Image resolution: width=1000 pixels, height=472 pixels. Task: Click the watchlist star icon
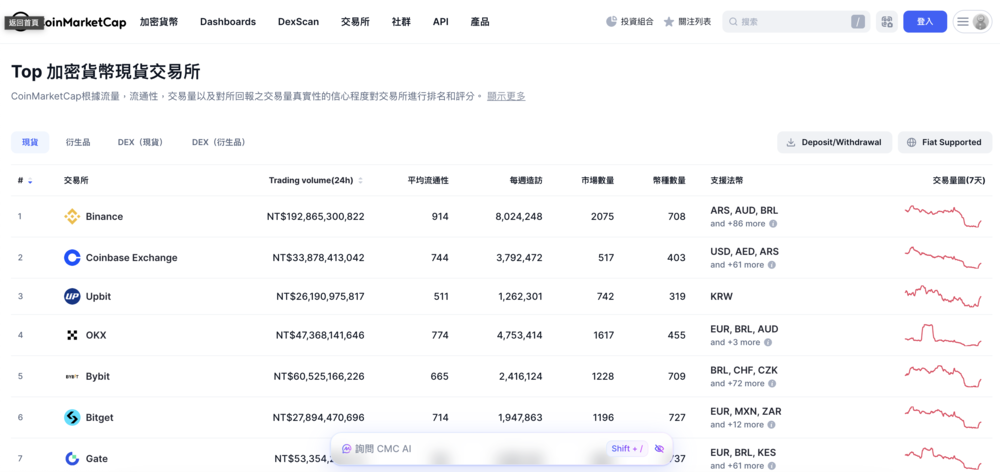(x=668, y=22)
